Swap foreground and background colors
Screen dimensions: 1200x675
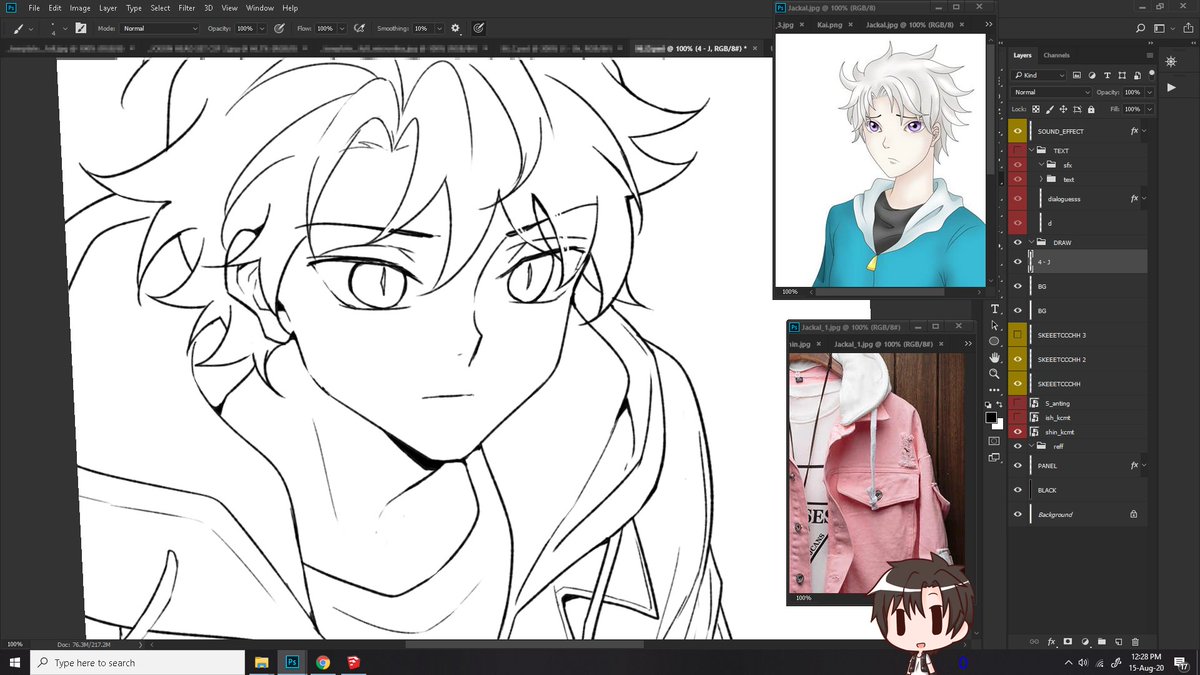click(x=999, y=404)
